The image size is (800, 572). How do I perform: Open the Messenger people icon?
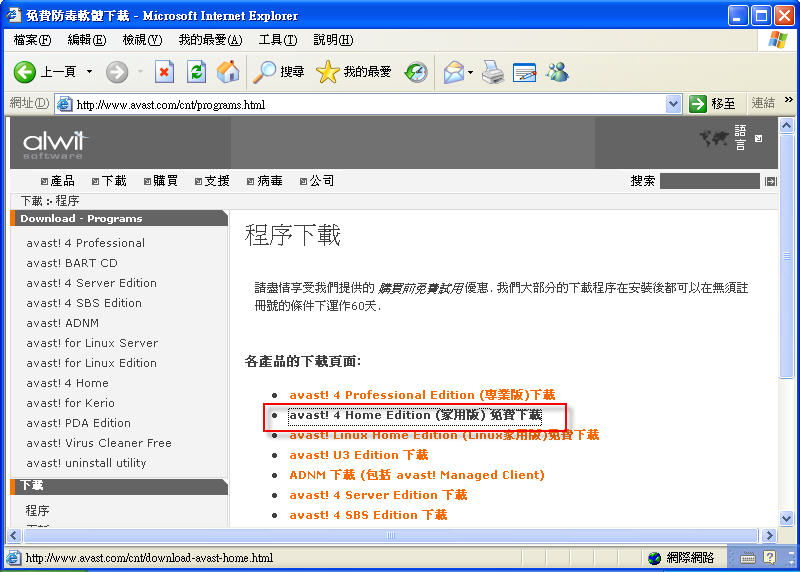pos(557,72)
